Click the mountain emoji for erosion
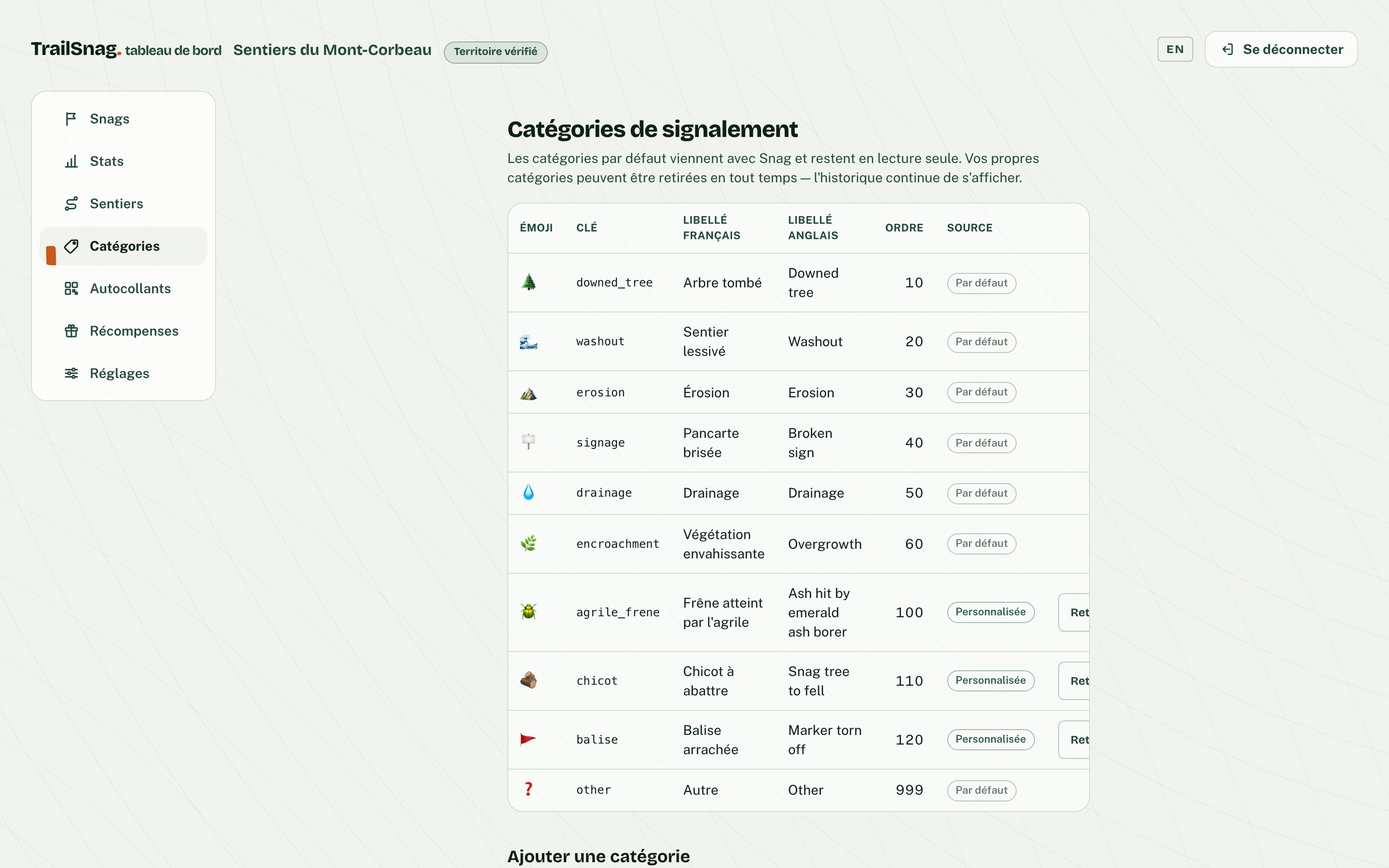The image size is (1389, 868). [529, 393]
